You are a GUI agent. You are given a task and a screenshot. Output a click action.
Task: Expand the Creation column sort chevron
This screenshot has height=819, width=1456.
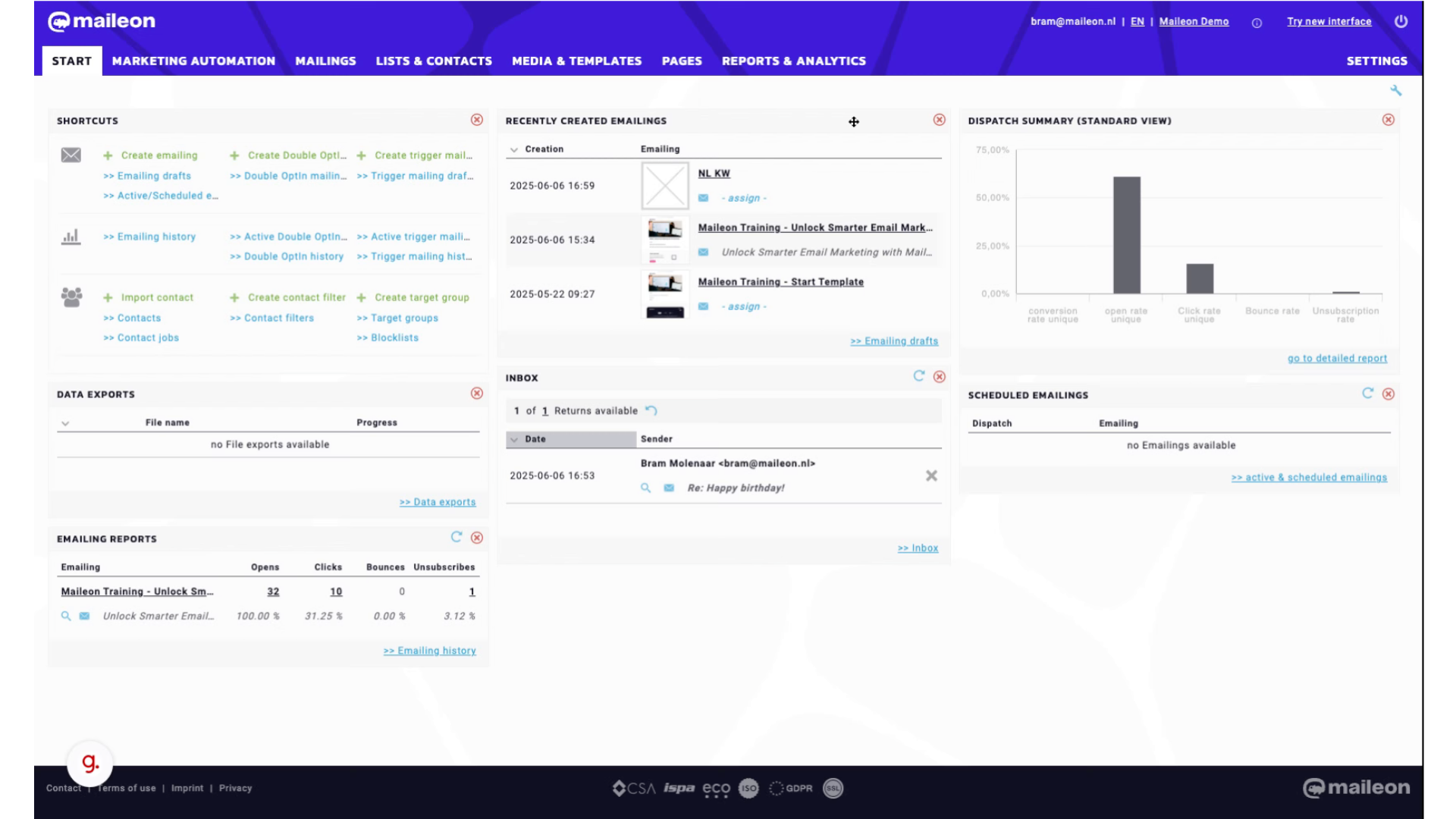point(514,149)
